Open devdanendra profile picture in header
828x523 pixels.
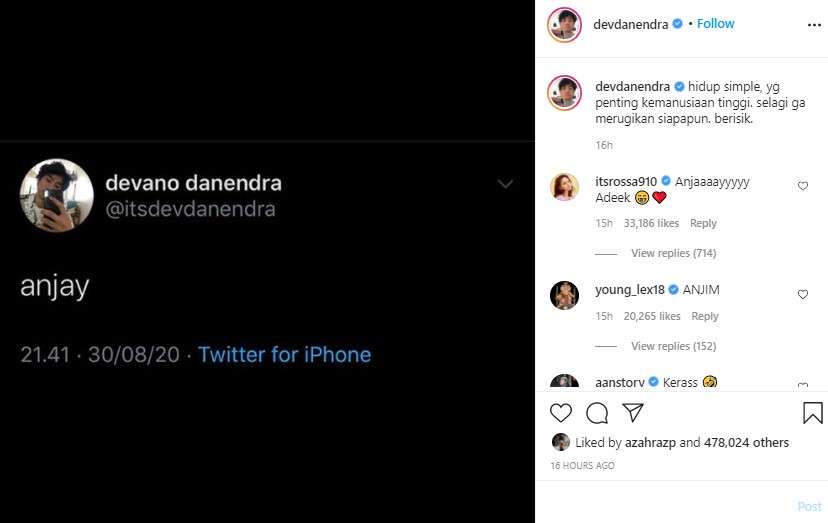[565, 25]
